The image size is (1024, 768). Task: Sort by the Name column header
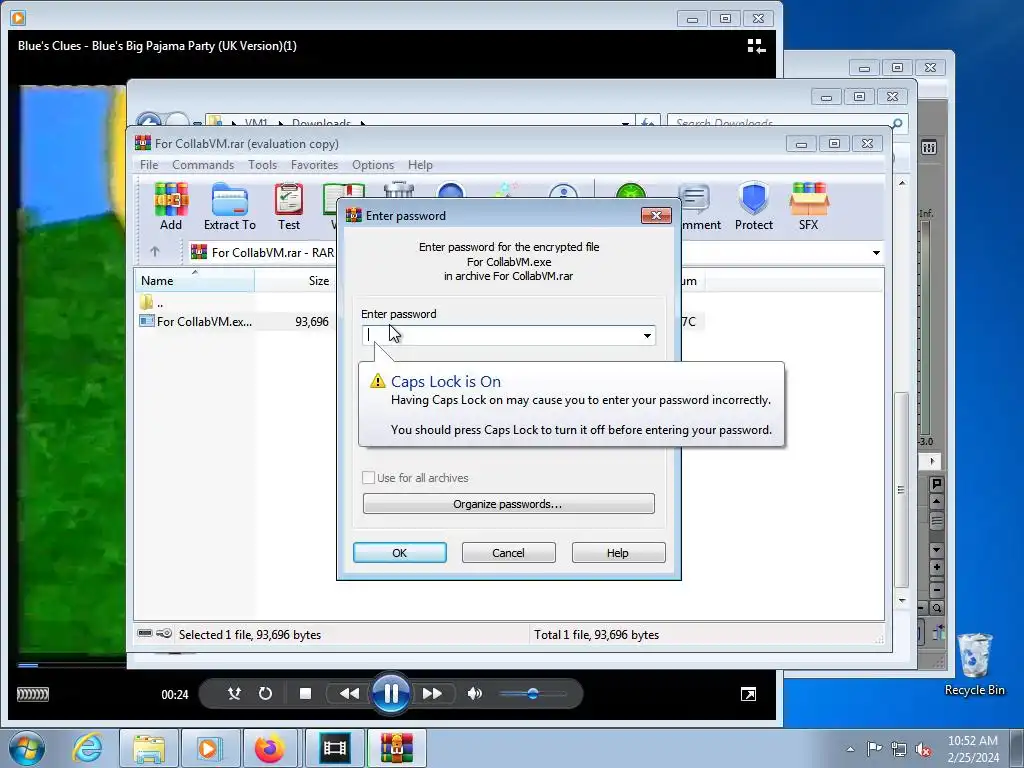coord(194,280)
